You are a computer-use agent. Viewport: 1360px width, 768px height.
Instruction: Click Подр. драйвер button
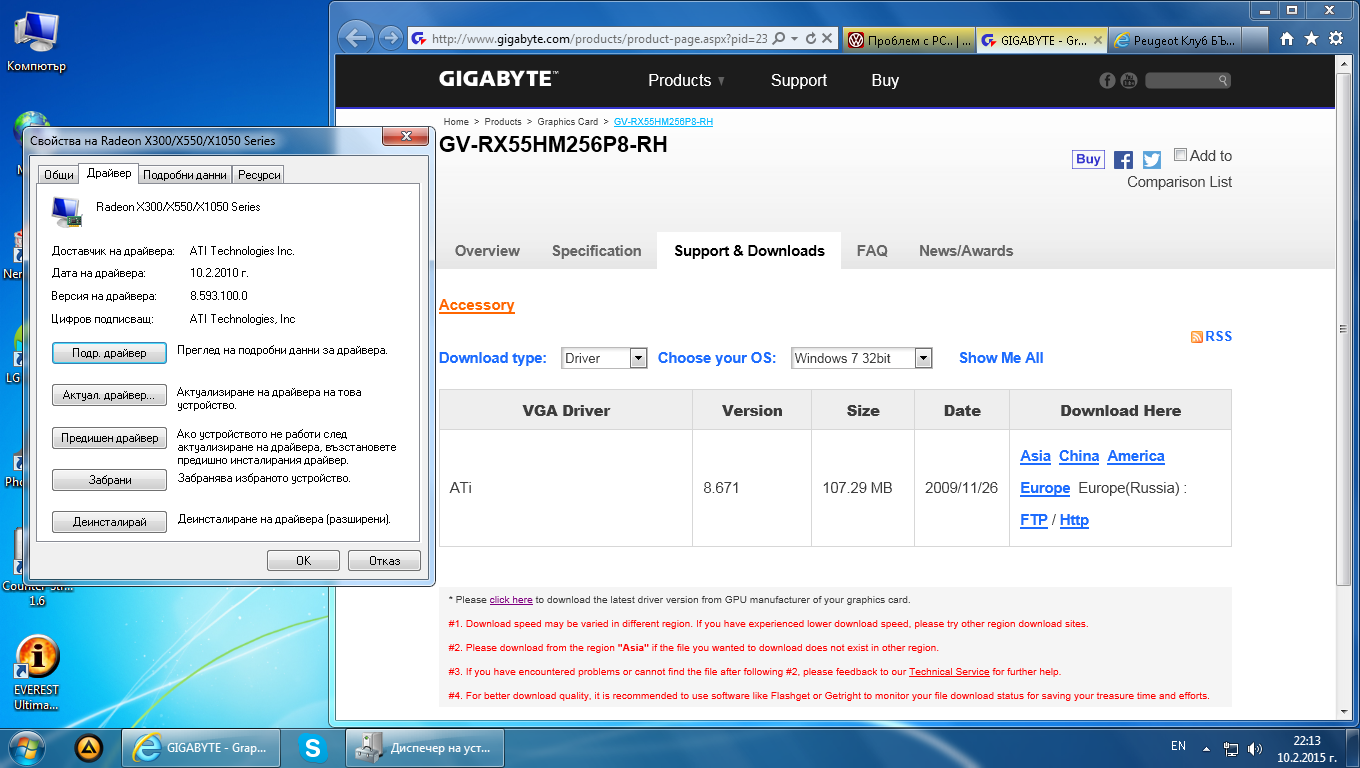[x=109, y=353]
